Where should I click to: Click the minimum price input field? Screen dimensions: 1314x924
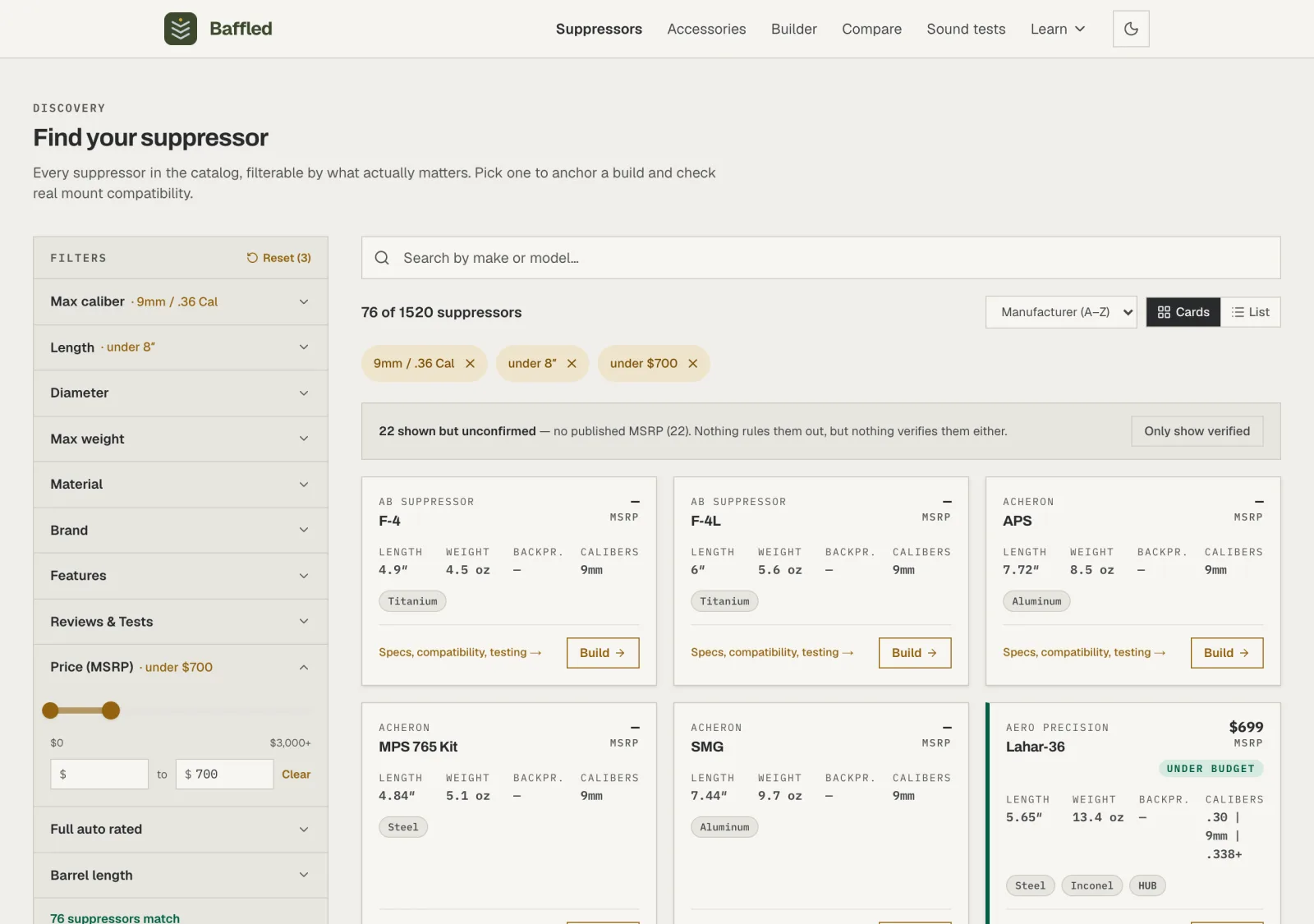pyautogui.click(x=99, y=775)
